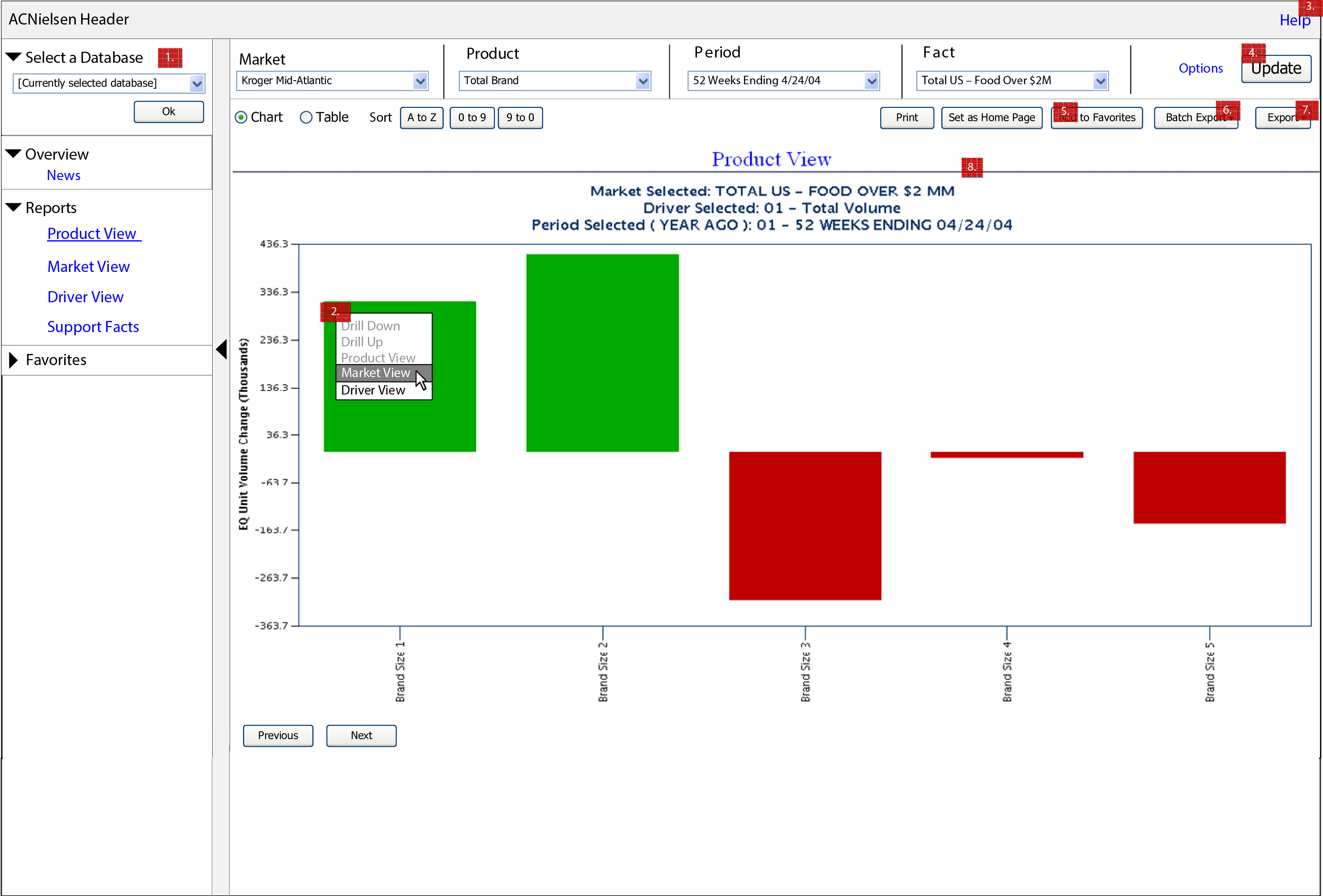
Task: Click the Print button
Action: 907,118
